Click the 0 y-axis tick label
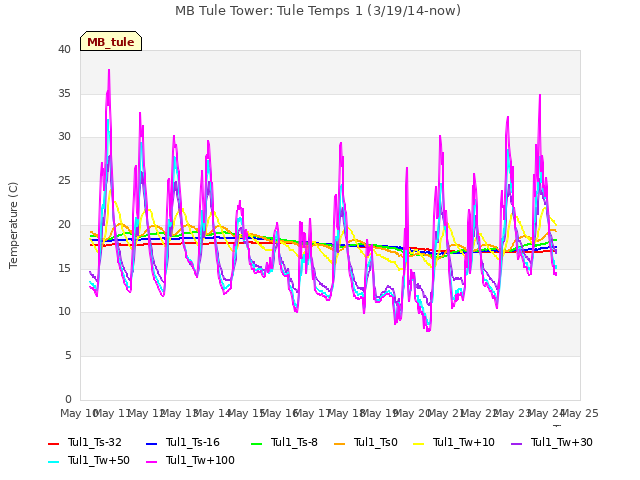Image resolution: width=640 pixels, height=480 pixels. (x=68, y=399)
